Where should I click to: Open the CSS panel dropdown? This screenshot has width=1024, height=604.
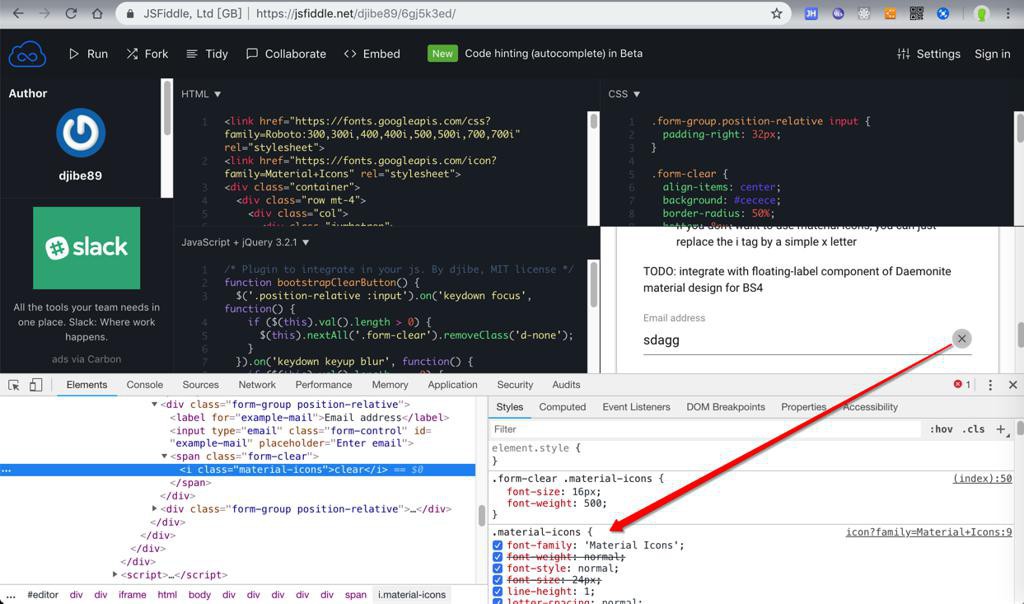624,94
